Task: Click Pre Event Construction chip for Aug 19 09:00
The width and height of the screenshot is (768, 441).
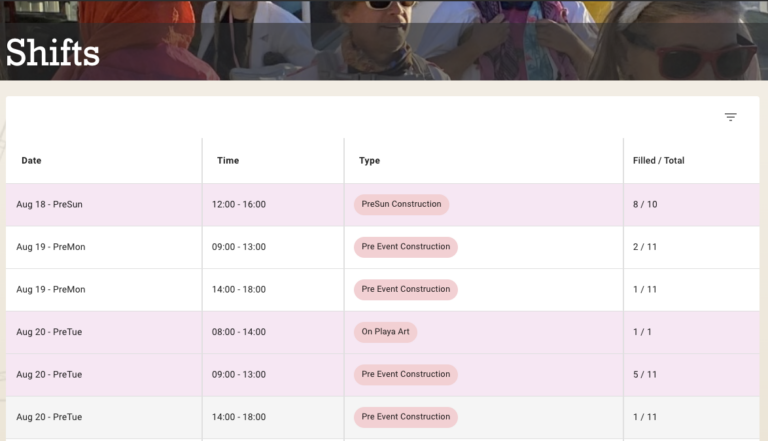Action: click(x=405, y=247)
